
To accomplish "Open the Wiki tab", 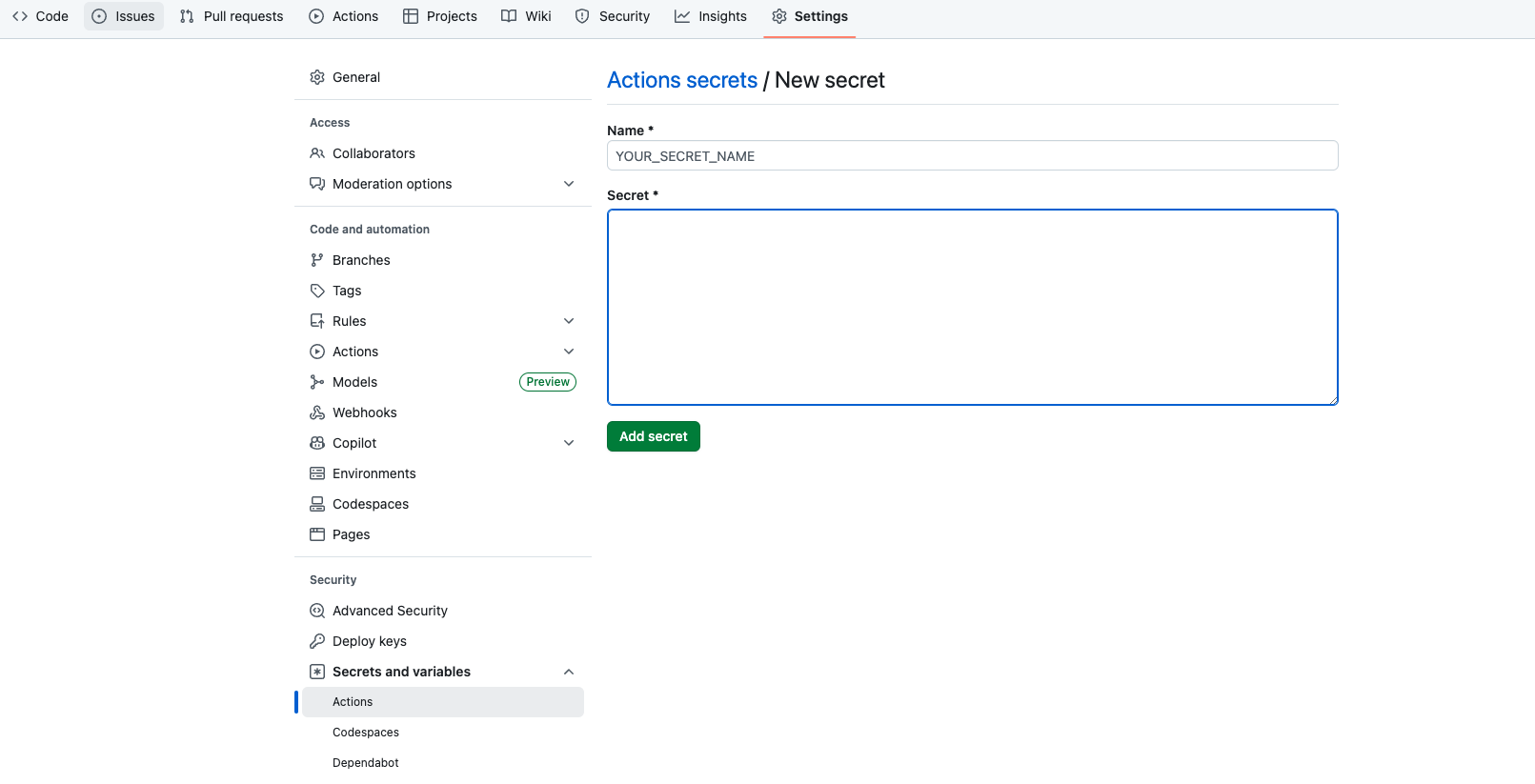I will coord(526,16).
